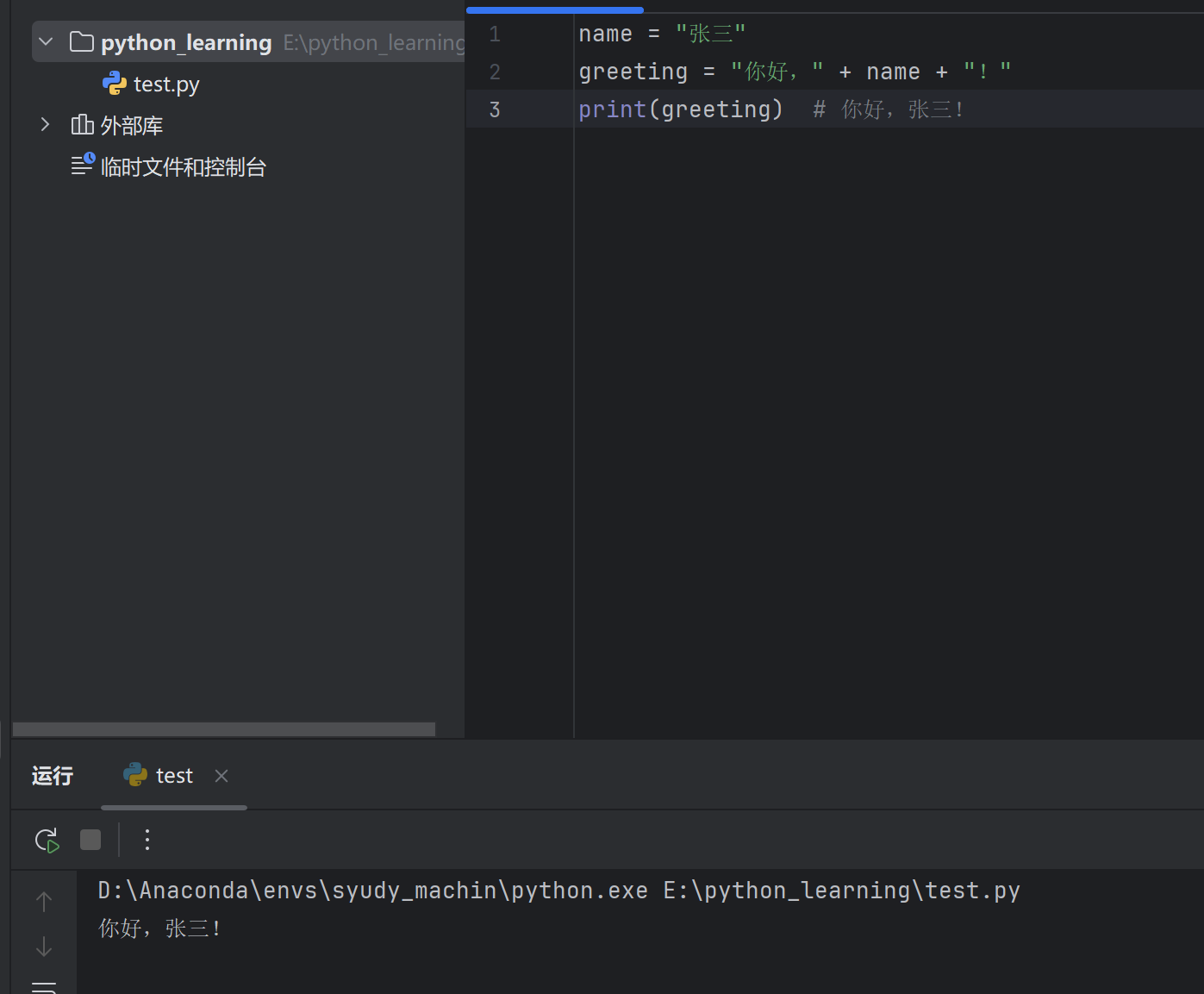
Task: Click the 运行 tool window title
Action: pyautogui.click(x=53, y=776)
